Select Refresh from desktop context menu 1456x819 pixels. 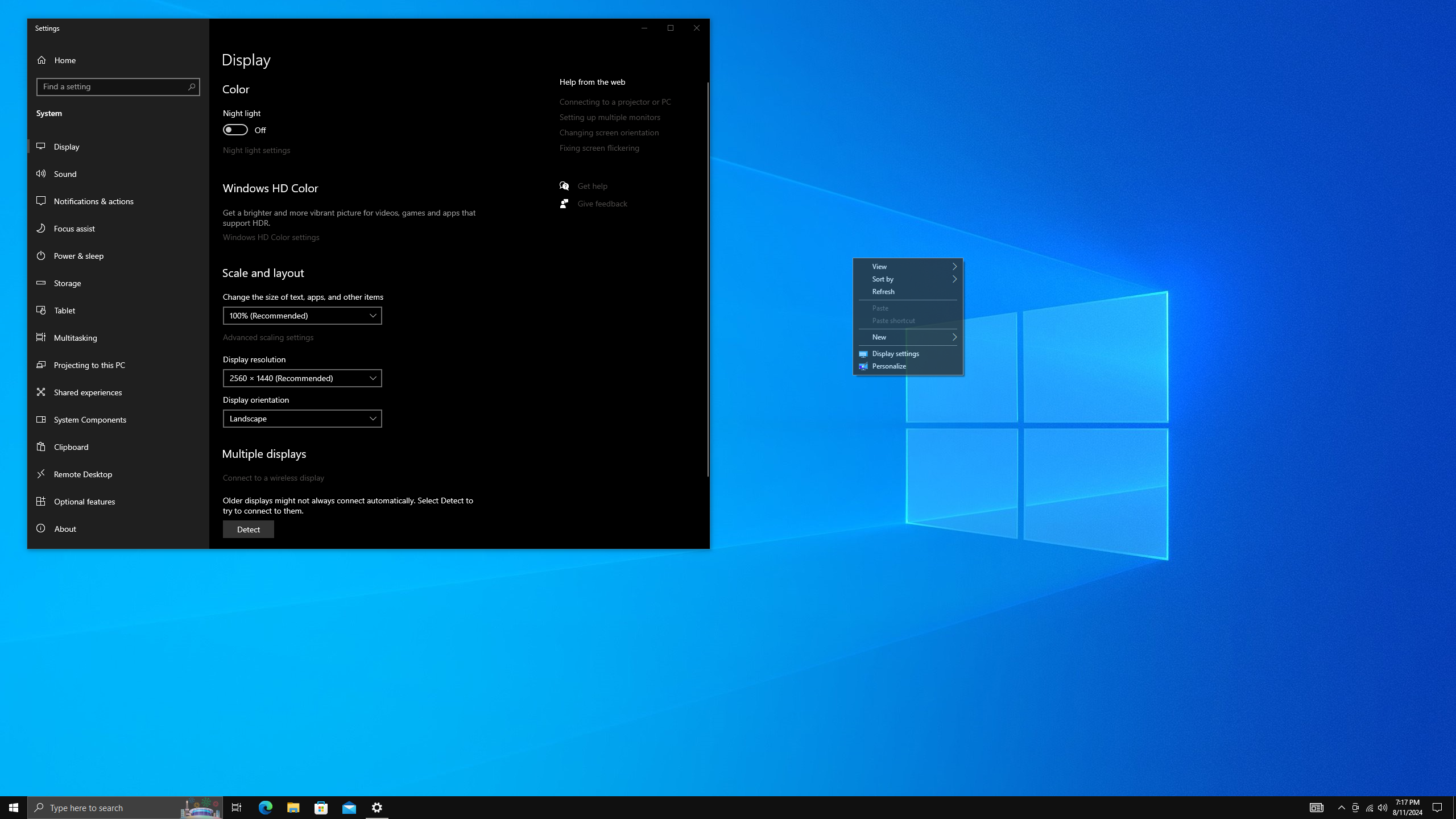tap(883, 292)
